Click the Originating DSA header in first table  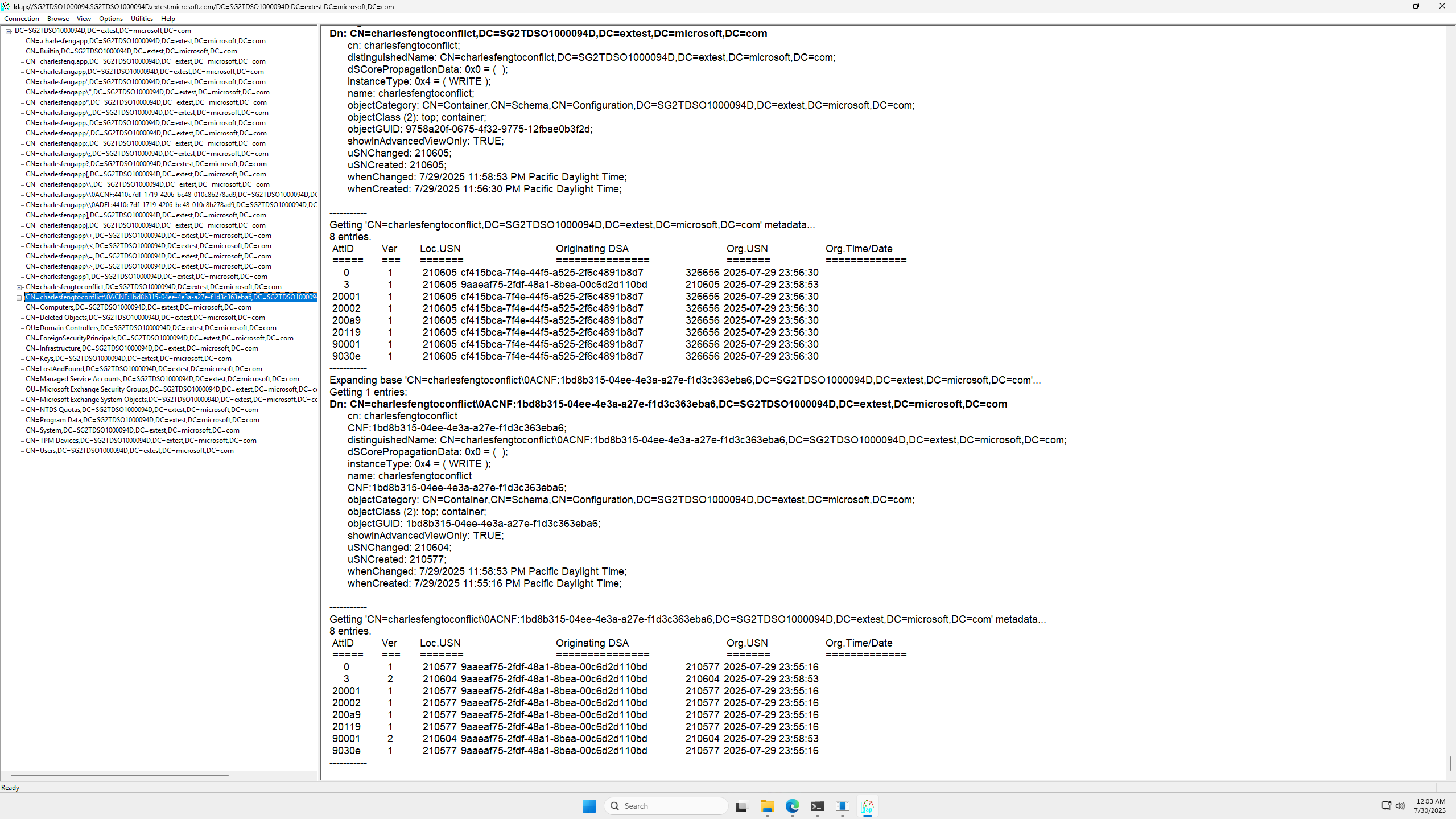592,249
